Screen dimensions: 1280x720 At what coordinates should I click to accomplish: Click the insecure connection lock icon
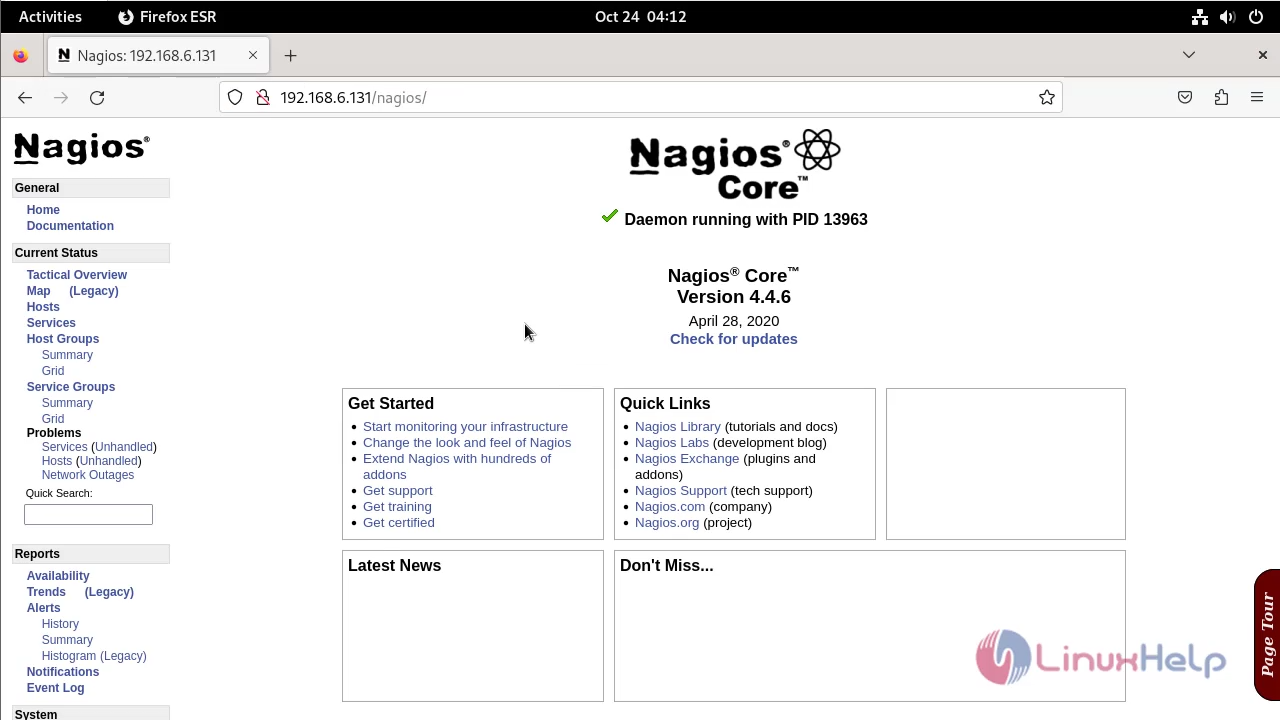263,97
